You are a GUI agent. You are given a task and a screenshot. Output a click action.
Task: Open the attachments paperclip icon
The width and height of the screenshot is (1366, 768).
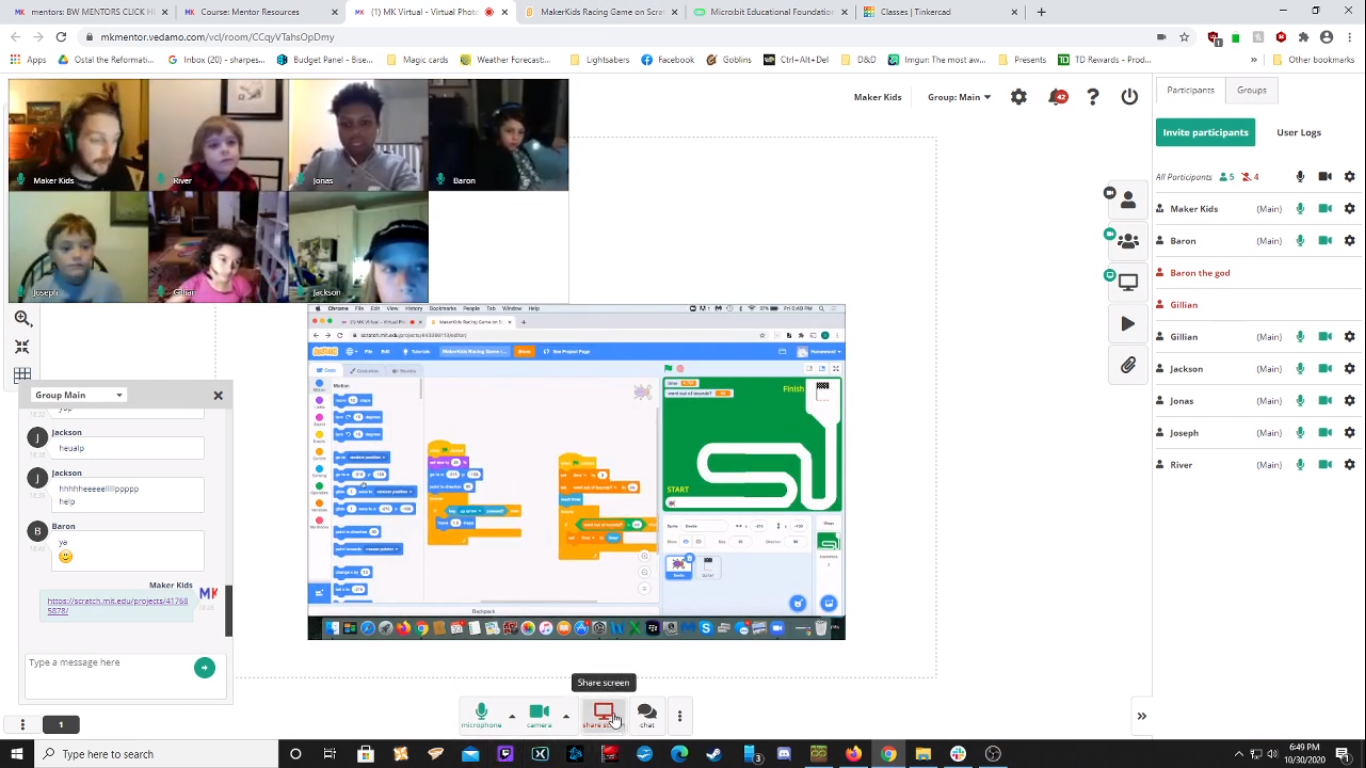(x=1127, y=365)
